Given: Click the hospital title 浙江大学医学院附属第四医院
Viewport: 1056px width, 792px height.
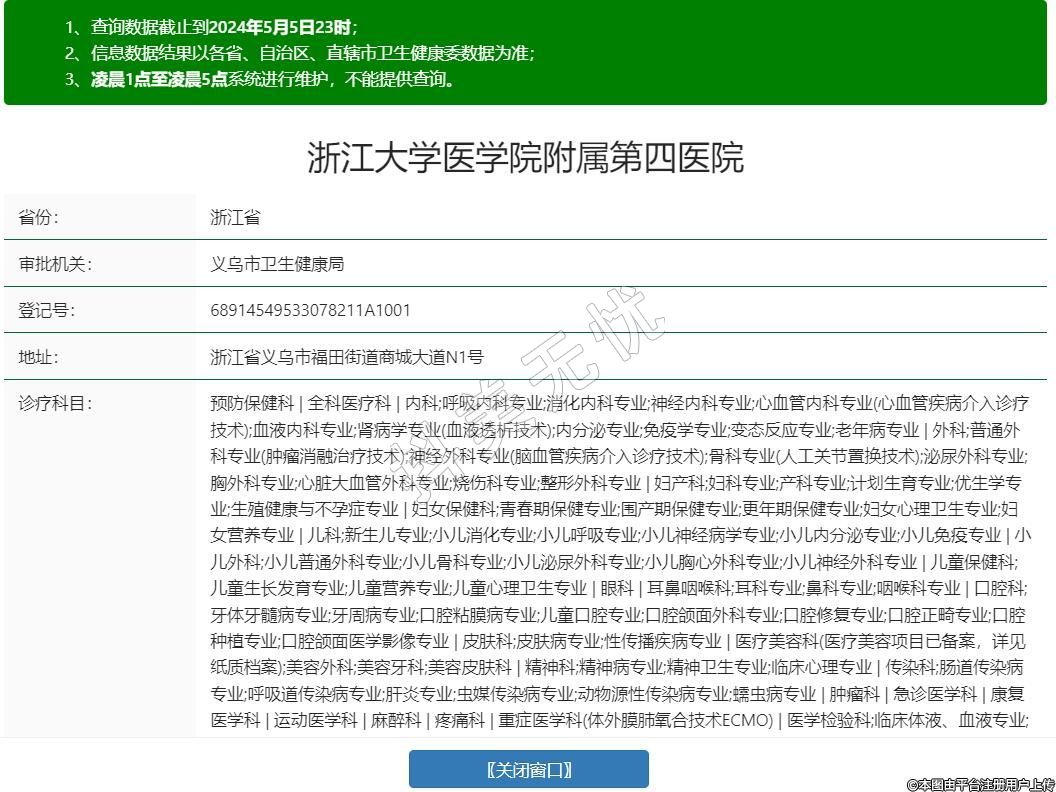Looking at the screenshot, I should [526, 158].
